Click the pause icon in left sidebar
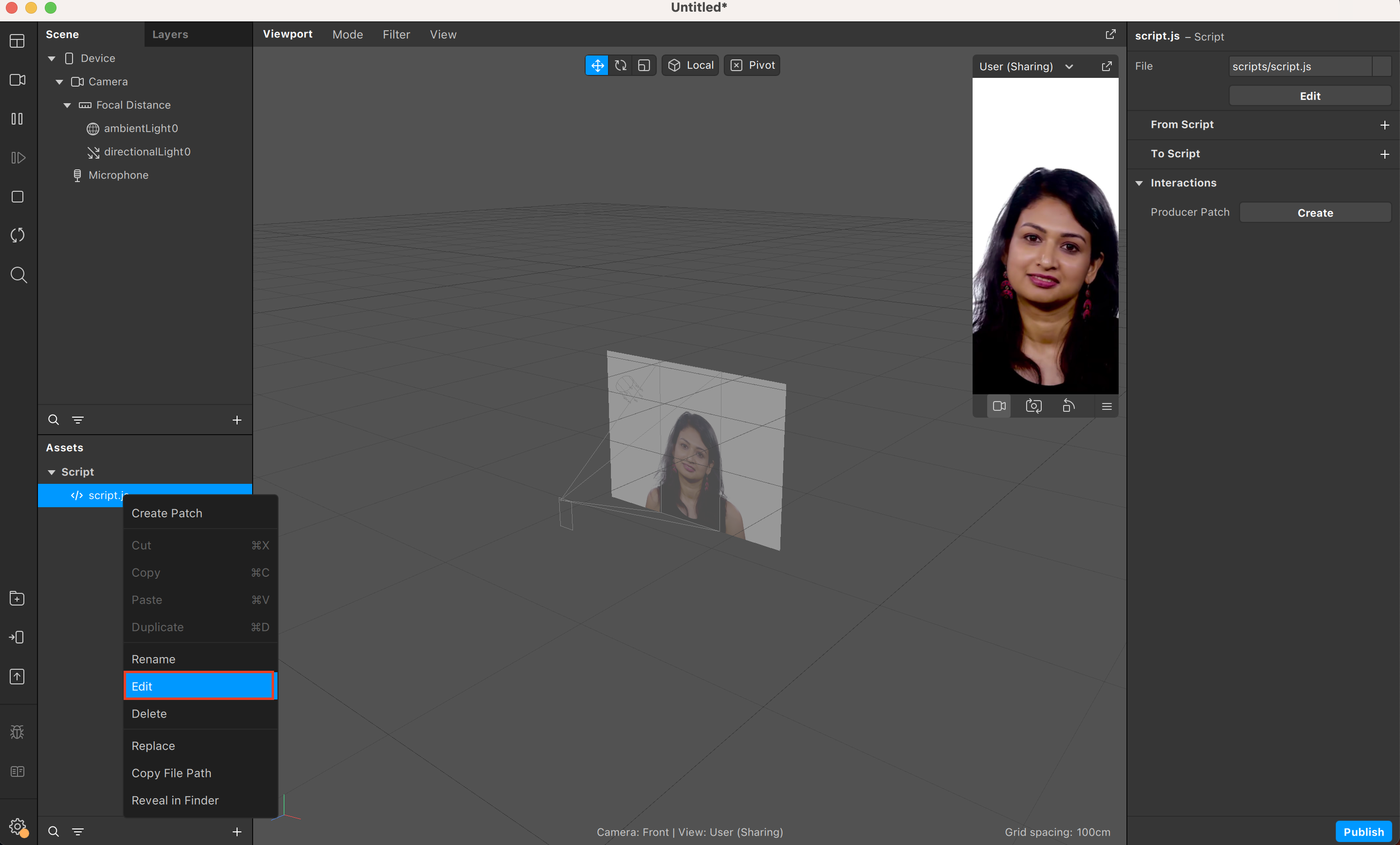Viewport: 1400px width, 845px height. tap(17, 119)
